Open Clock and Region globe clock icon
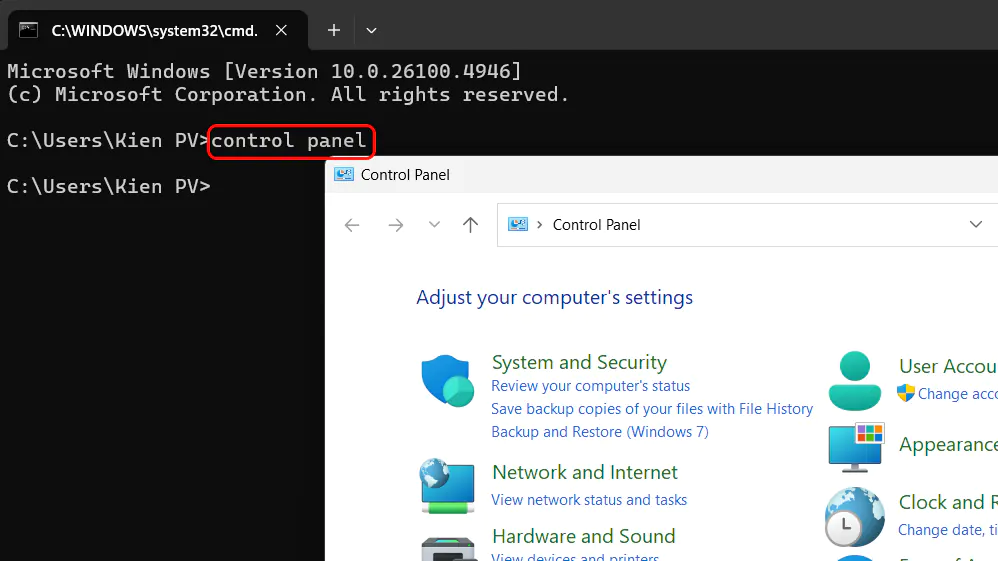The width and height of the screenshot is (998, 561). pos(855,517)
